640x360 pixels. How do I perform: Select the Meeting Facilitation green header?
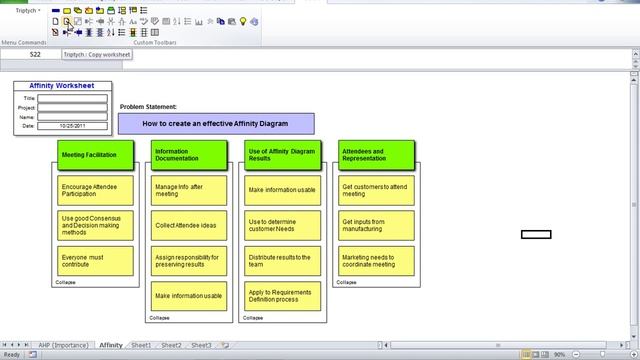(x=96, y=155)
